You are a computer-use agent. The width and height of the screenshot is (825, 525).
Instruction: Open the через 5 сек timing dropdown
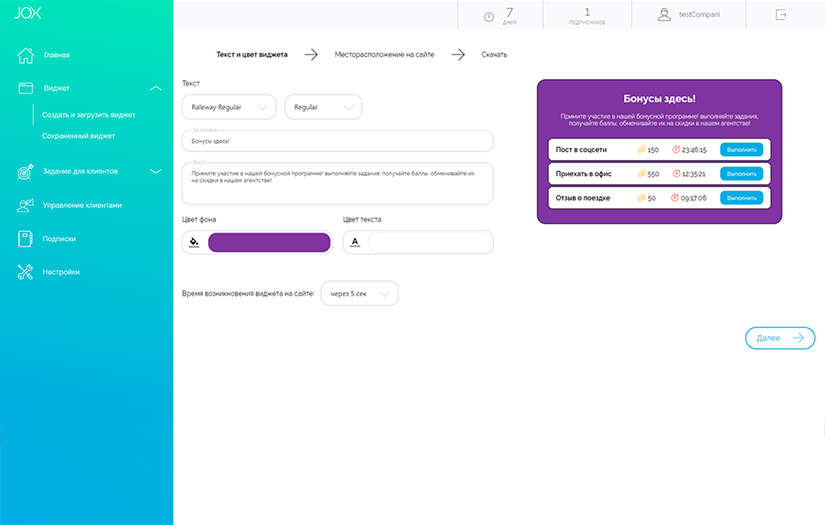(x=359, y=294)
